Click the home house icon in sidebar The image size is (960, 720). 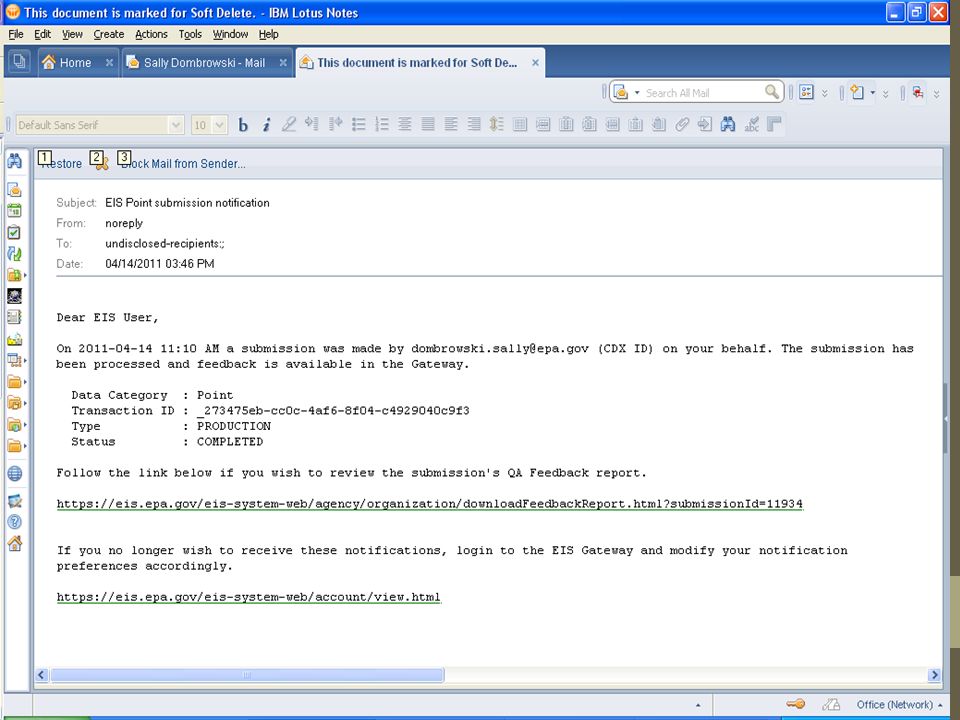15,543
